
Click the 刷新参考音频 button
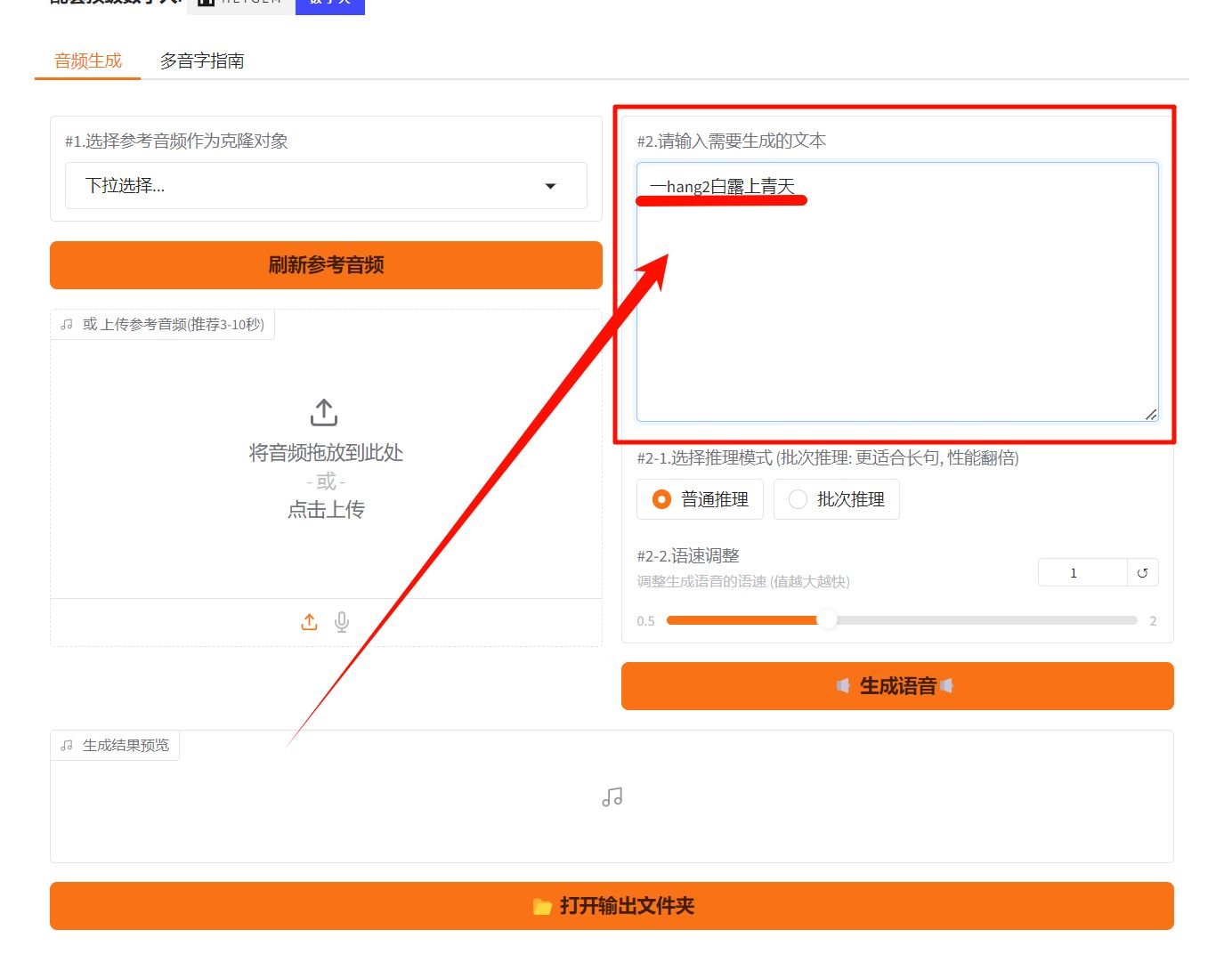(x=326, y=264)
